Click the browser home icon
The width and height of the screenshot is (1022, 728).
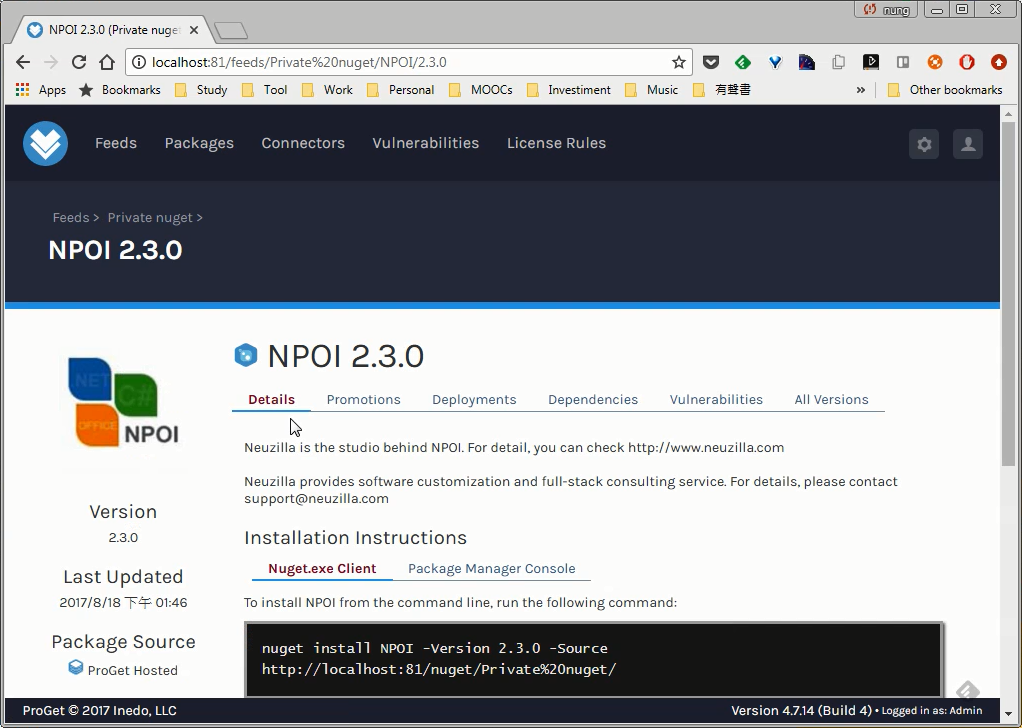coord(107,62)
